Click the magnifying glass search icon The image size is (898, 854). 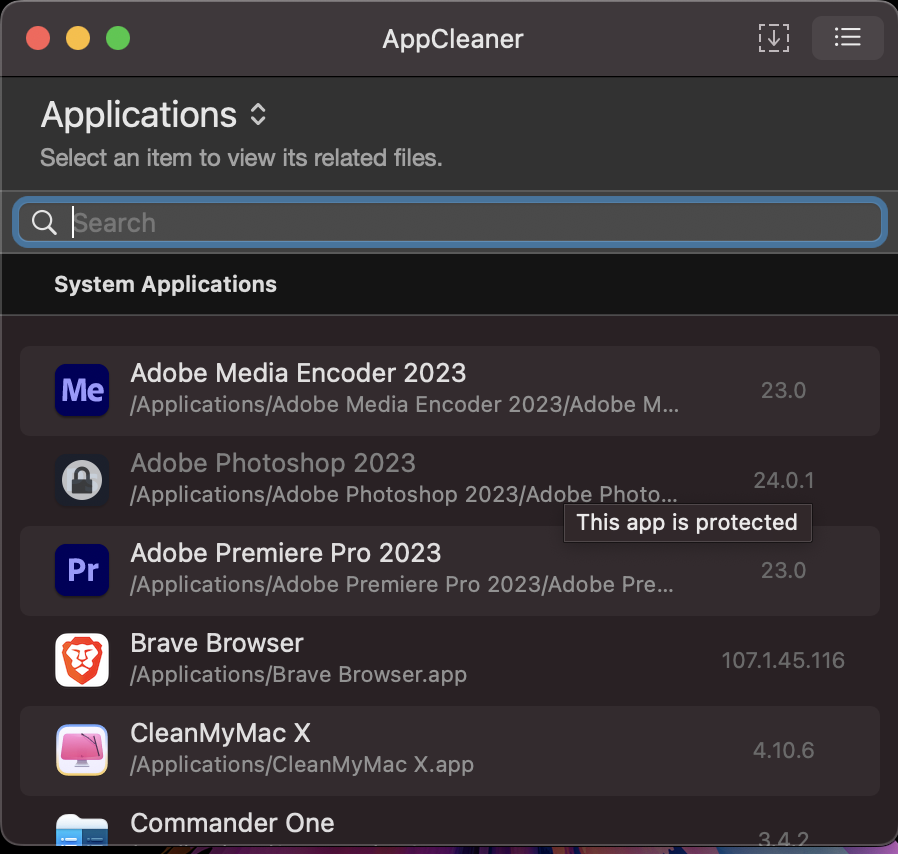pyautogui.click(x=44, y=222)
